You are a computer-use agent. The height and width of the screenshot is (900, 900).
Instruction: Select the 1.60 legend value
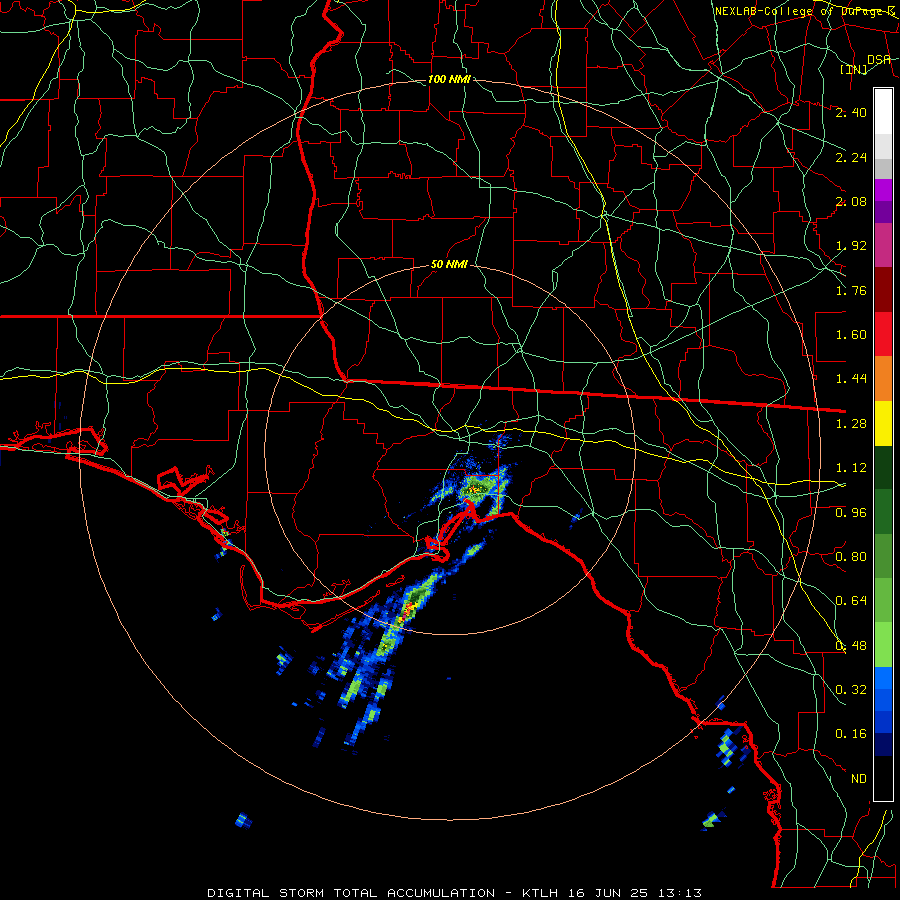point(851,335)
